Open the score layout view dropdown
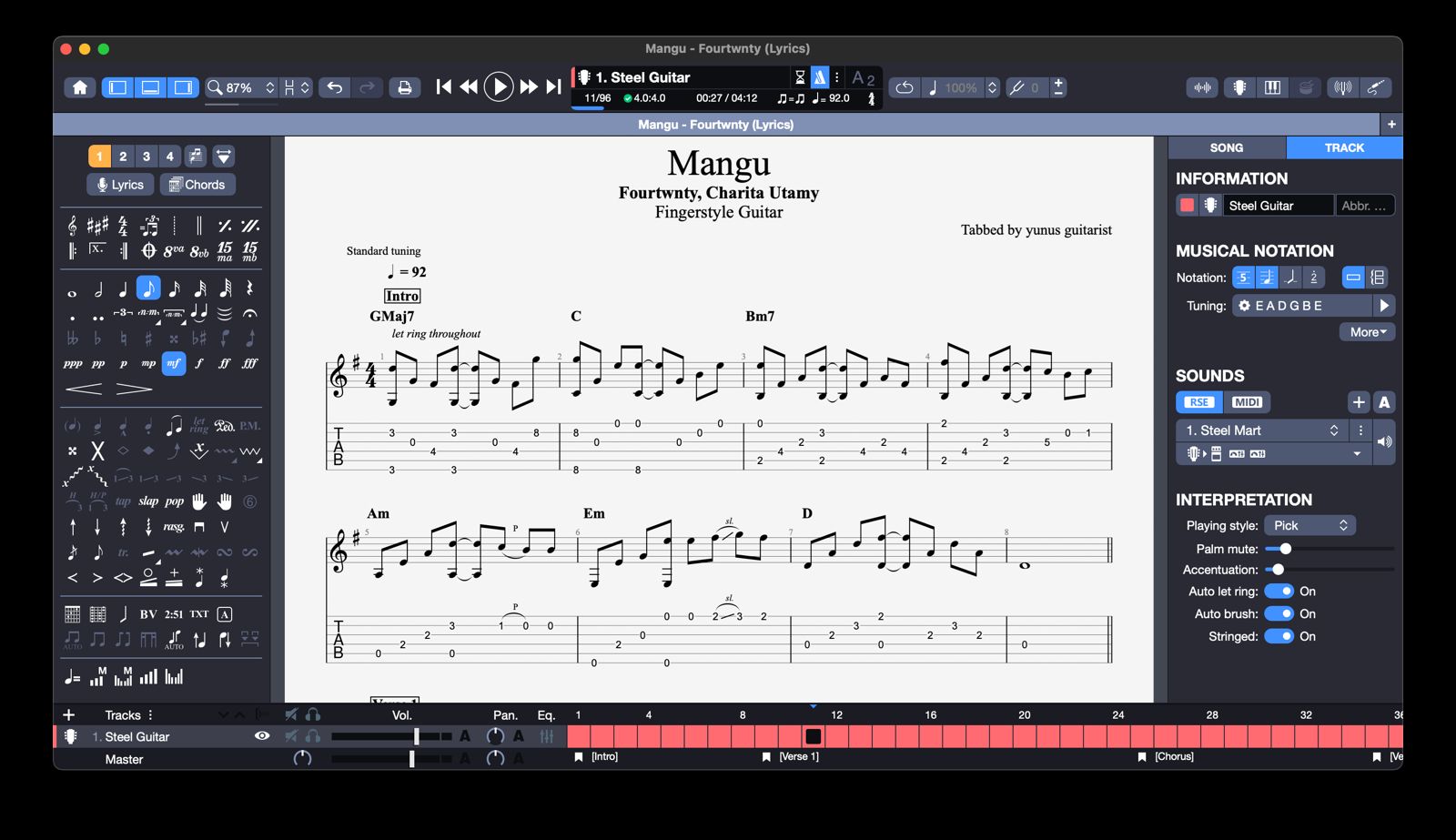Image resolution: width=1456 pixels, height=840 pixels. 297,87
